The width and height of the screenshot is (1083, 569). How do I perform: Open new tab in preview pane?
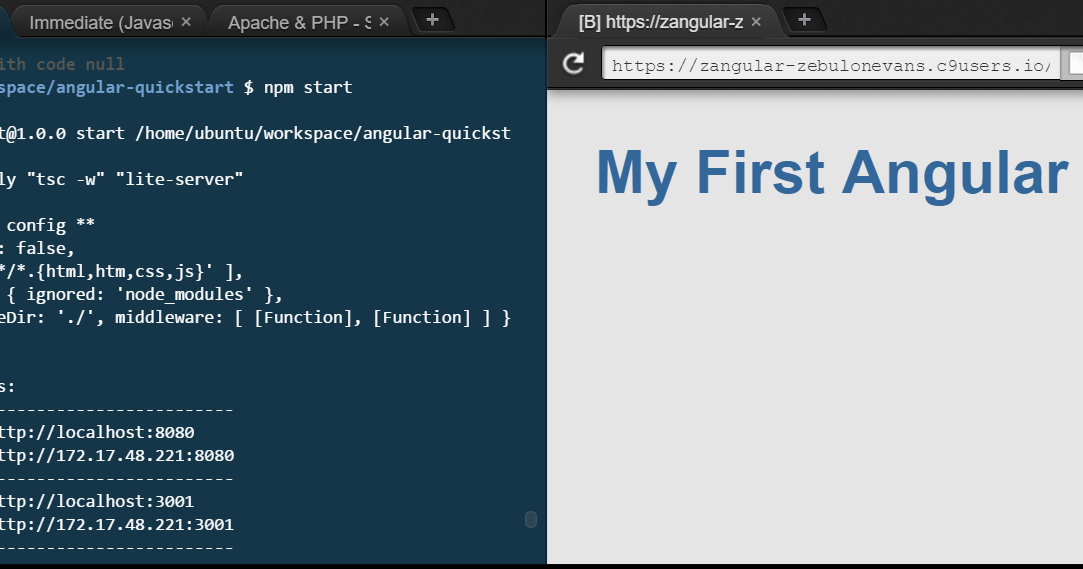(804, 20)
